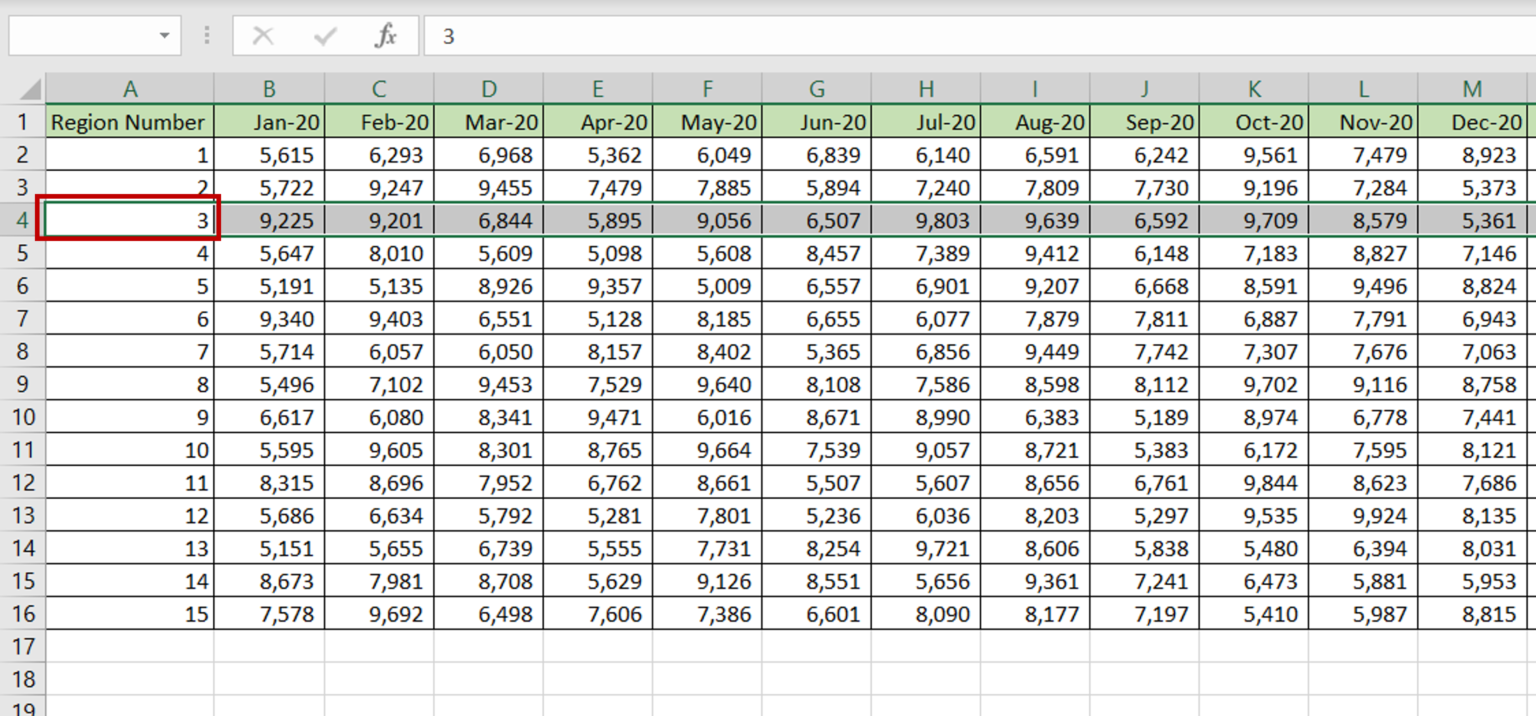This screenshot has height=716, width=1536.
Task: Select the Region Number header cell
Action: pyautogui.click(x=130, y=122)
